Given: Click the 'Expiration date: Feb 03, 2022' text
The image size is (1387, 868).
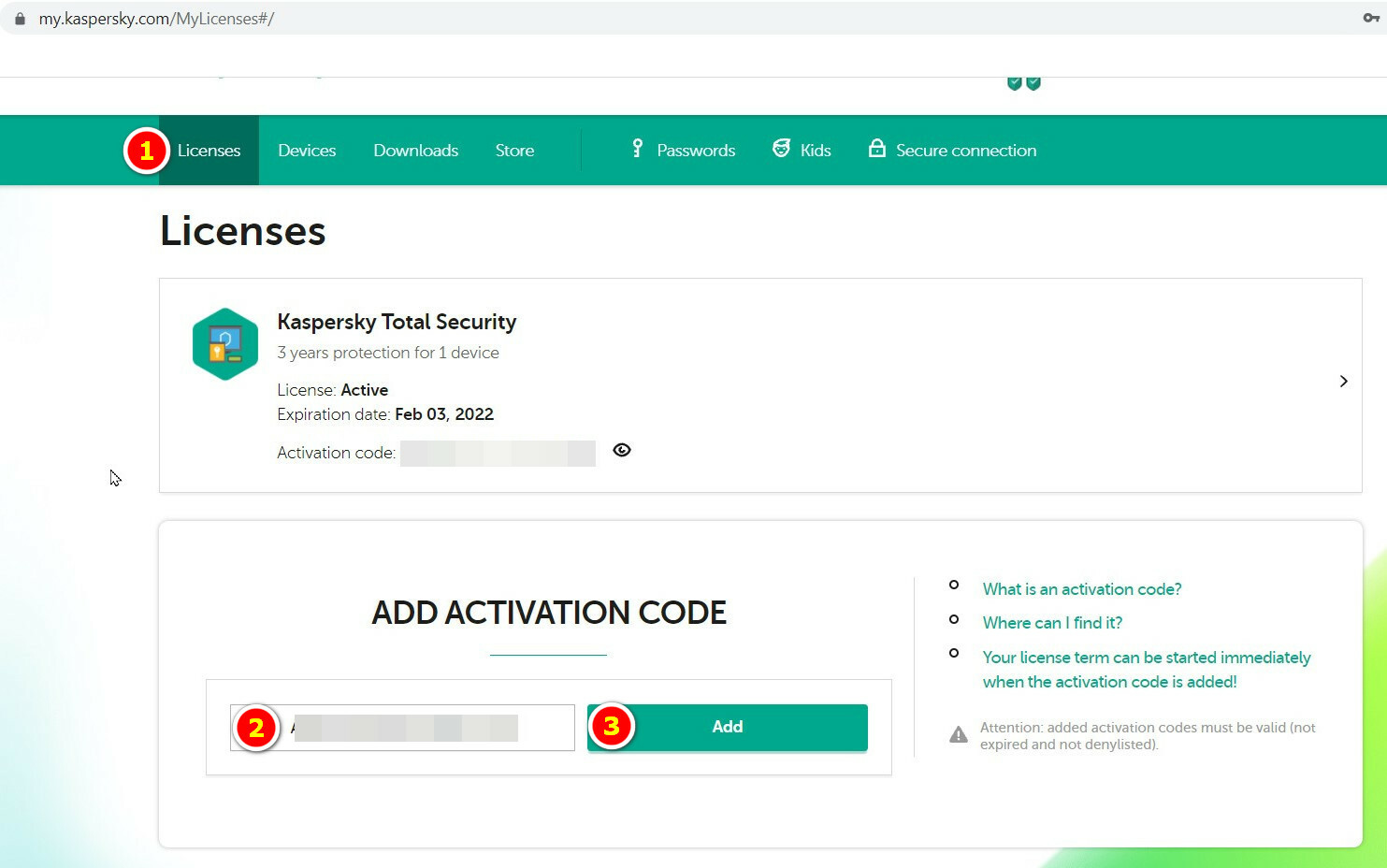Looking at the screenshot, I should point(385,414).
